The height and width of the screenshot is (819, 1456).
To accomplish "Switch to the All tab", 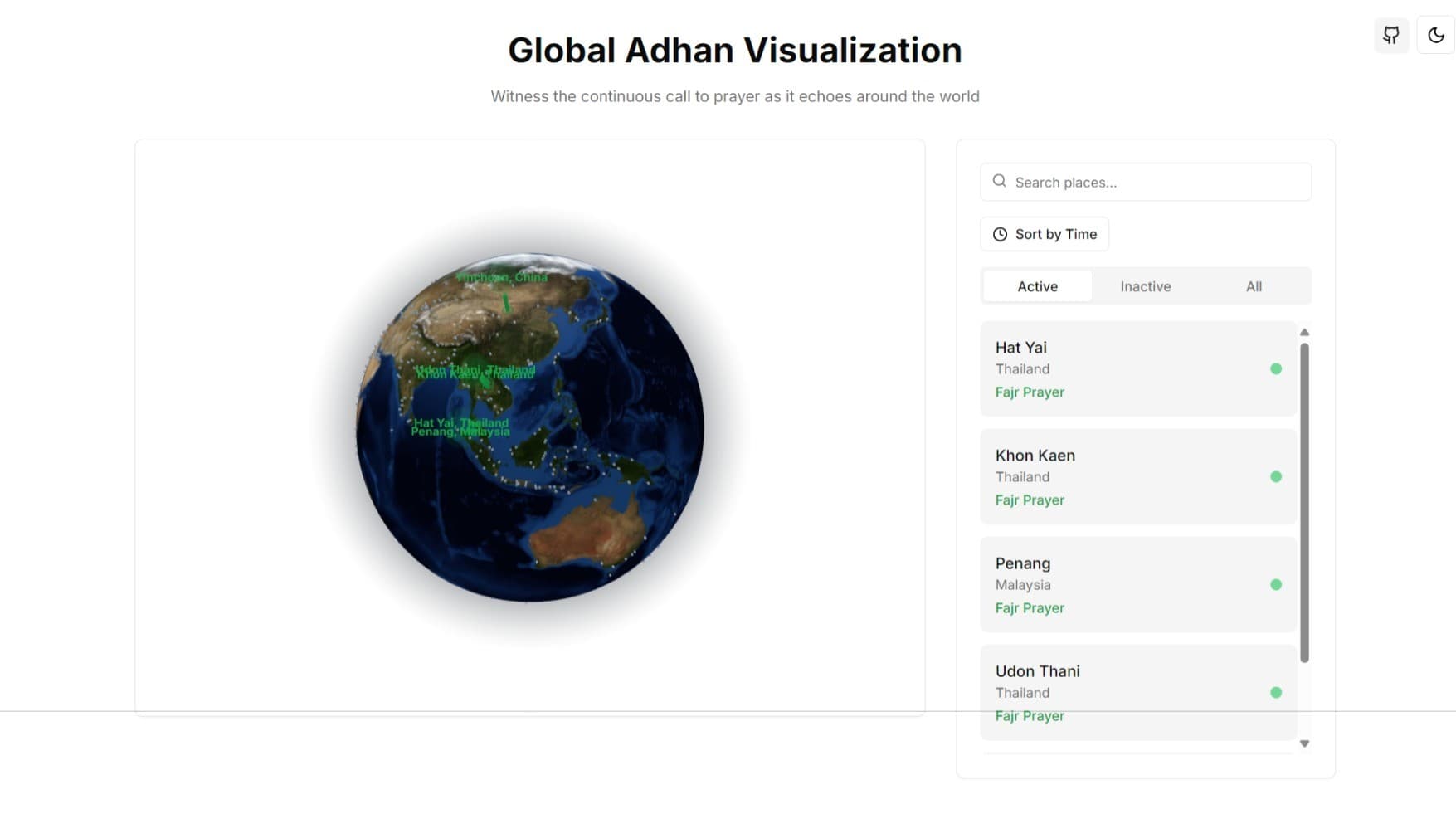I will (1253, 285).
